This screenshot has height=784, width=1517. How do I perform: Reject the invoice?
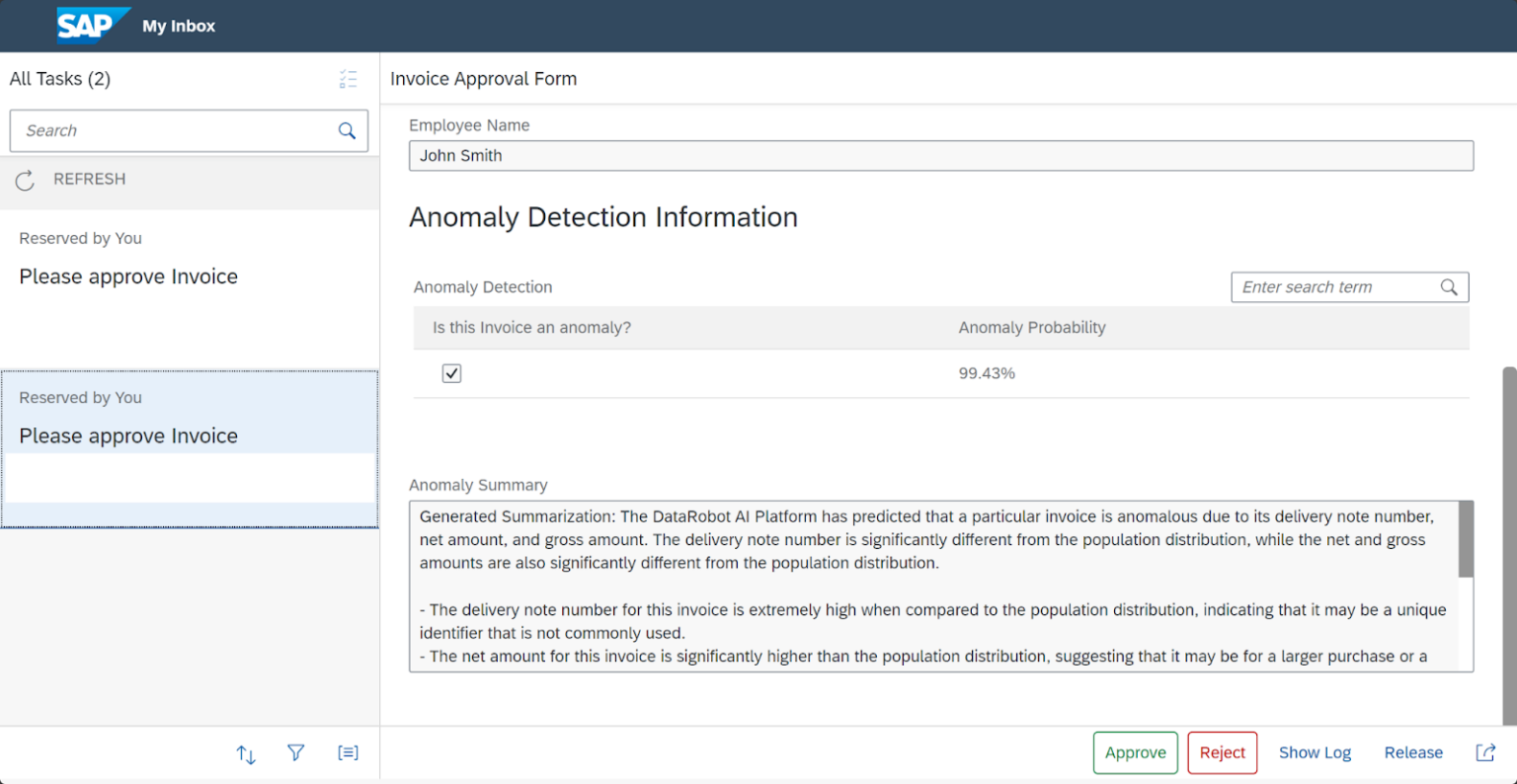point(1222,751)
